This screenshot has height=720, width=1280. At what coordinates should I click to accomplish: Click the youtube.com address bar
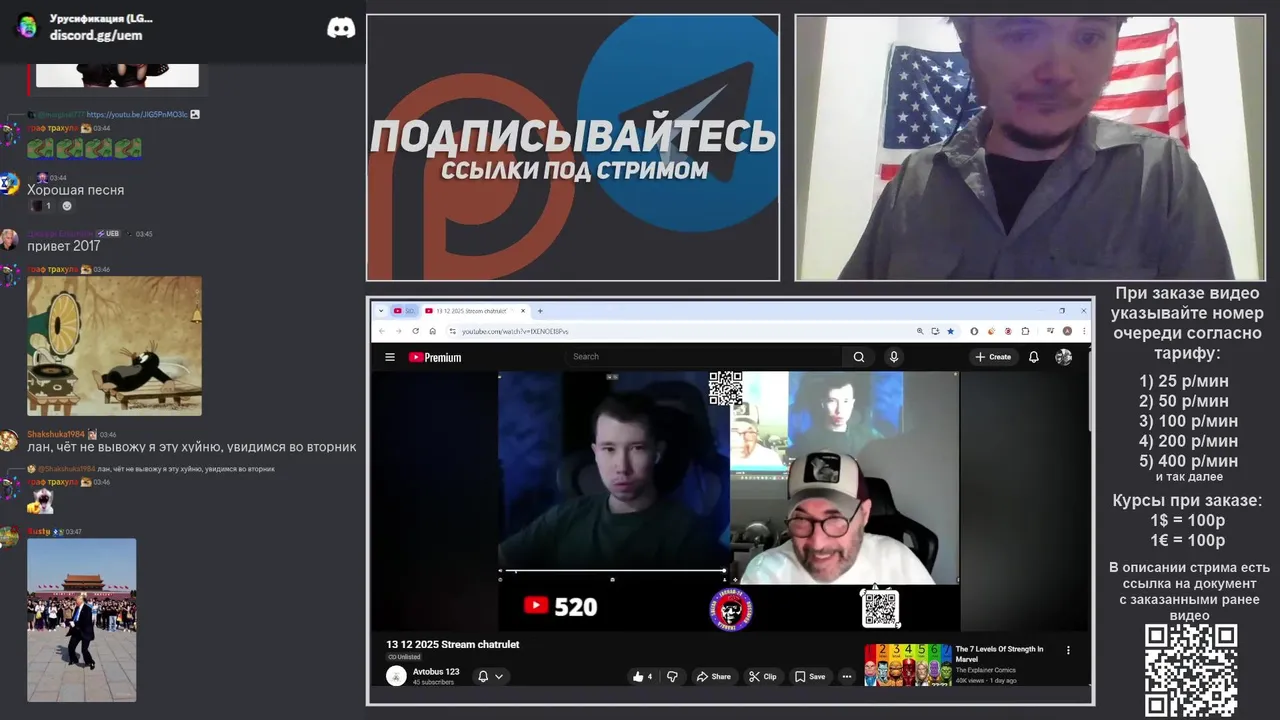coord(680,331)
